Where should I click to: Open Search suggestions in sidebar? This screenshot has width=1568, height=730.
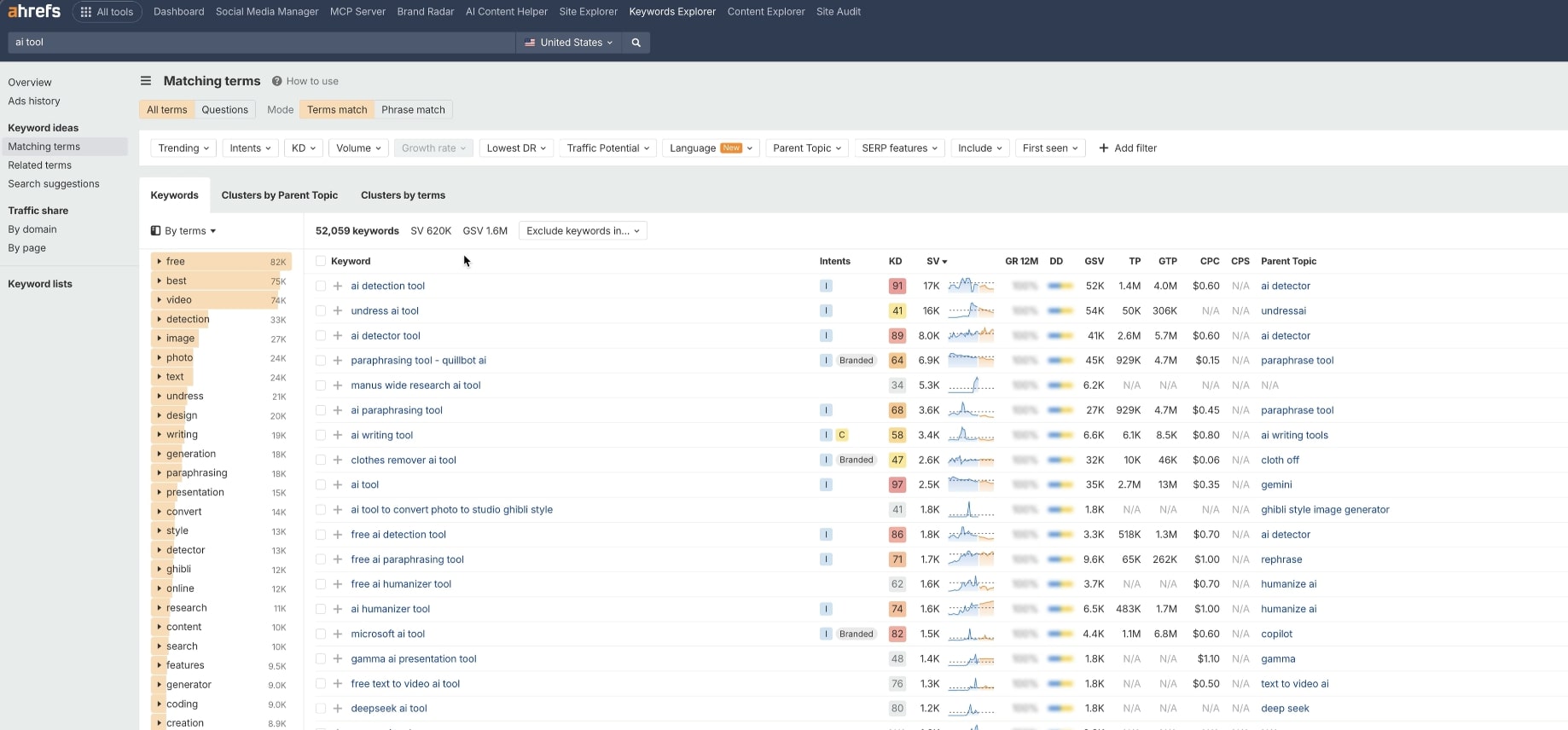point(54,184)
